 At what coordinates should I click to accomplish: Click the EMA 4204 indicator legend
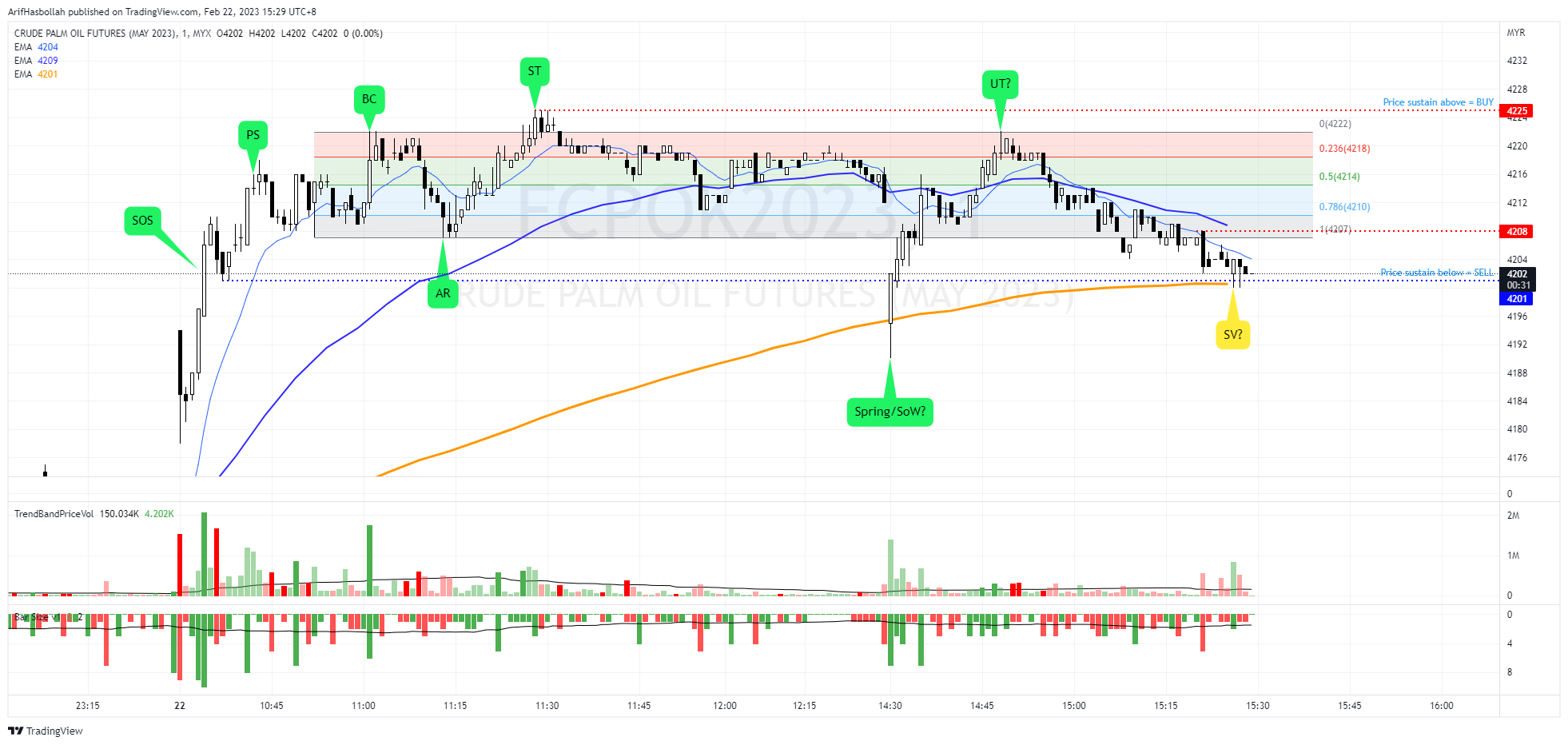36,47
